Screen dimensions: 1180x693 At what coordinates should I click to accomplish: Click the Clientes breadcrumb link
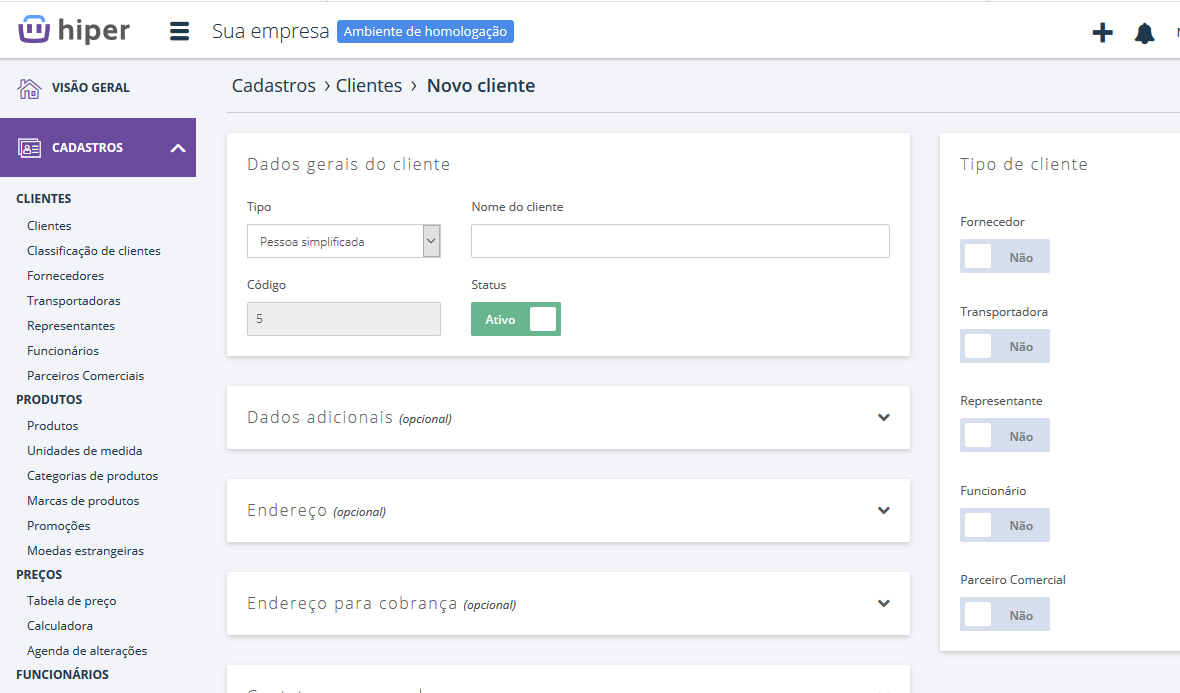click(x=369, y=86)
